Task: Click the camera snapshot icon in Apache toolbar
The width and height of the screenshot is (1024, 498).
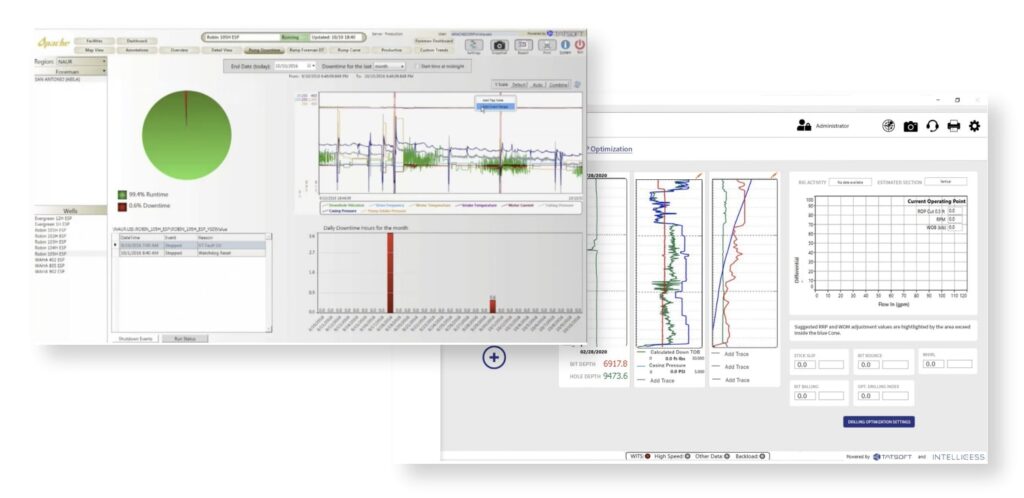Action: (x=498, y=44)
